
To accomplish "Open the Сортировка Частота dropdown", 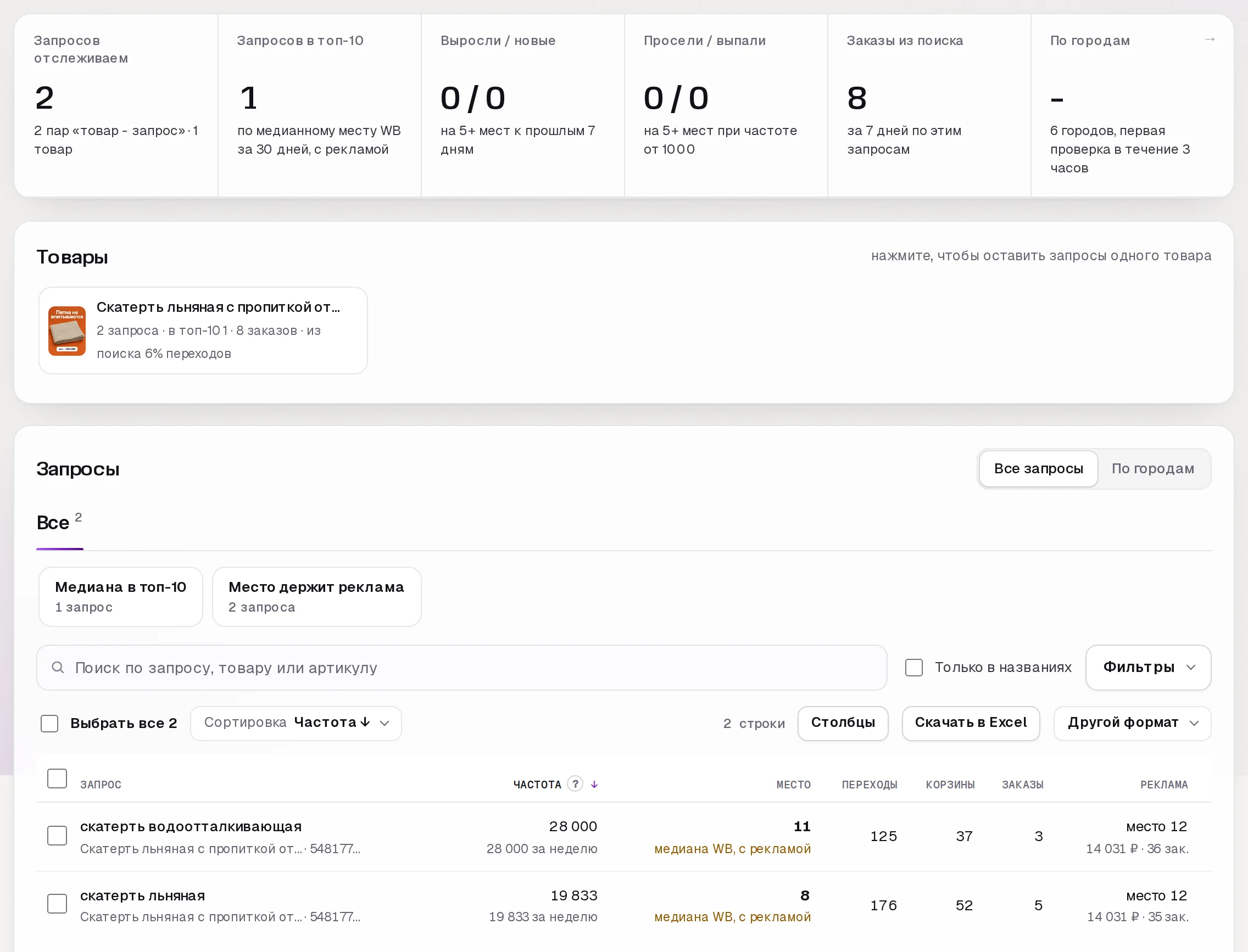I will (x=296, y=723).
